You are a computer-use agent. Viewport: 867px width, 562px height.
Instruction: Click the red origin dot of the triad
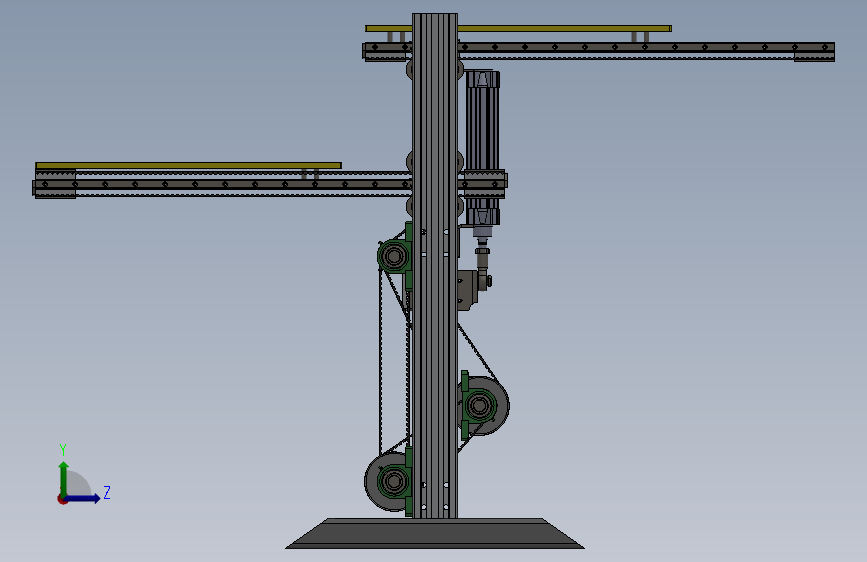coord(62,499)
